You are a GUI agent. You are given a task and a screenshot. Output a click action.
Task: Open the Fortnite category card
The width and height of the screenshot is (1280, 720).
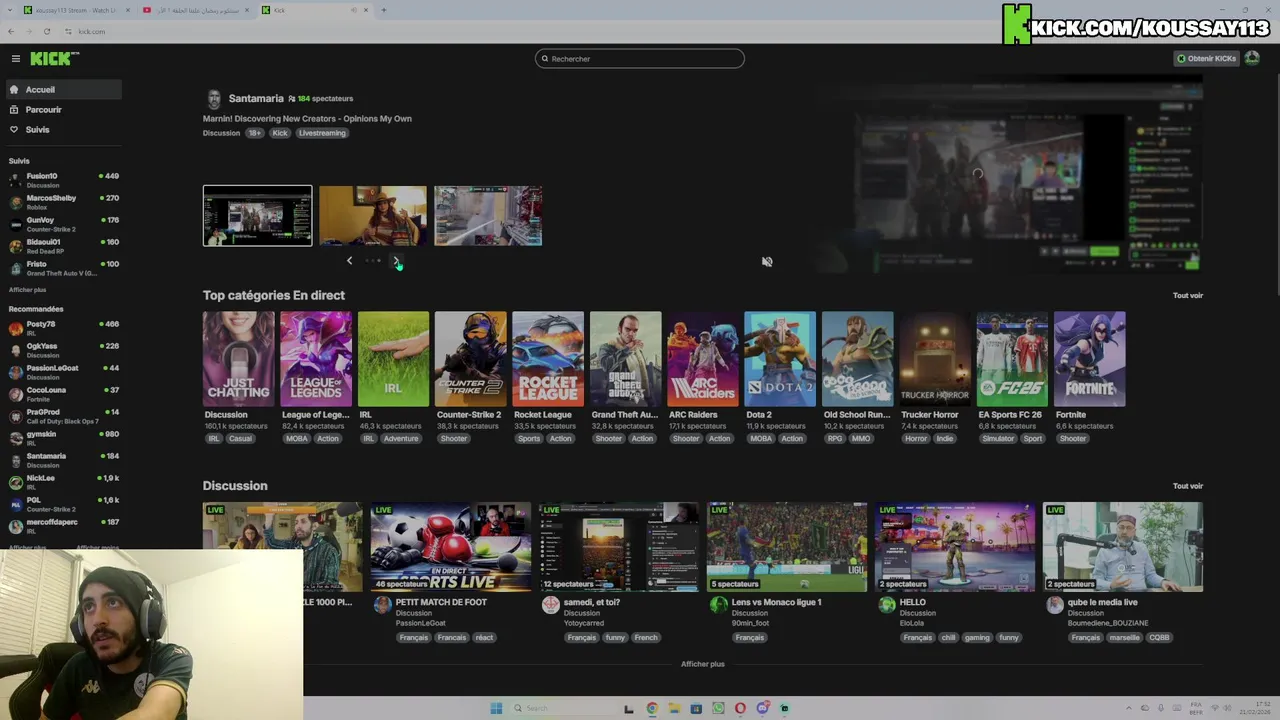[x=1090, y=359]
